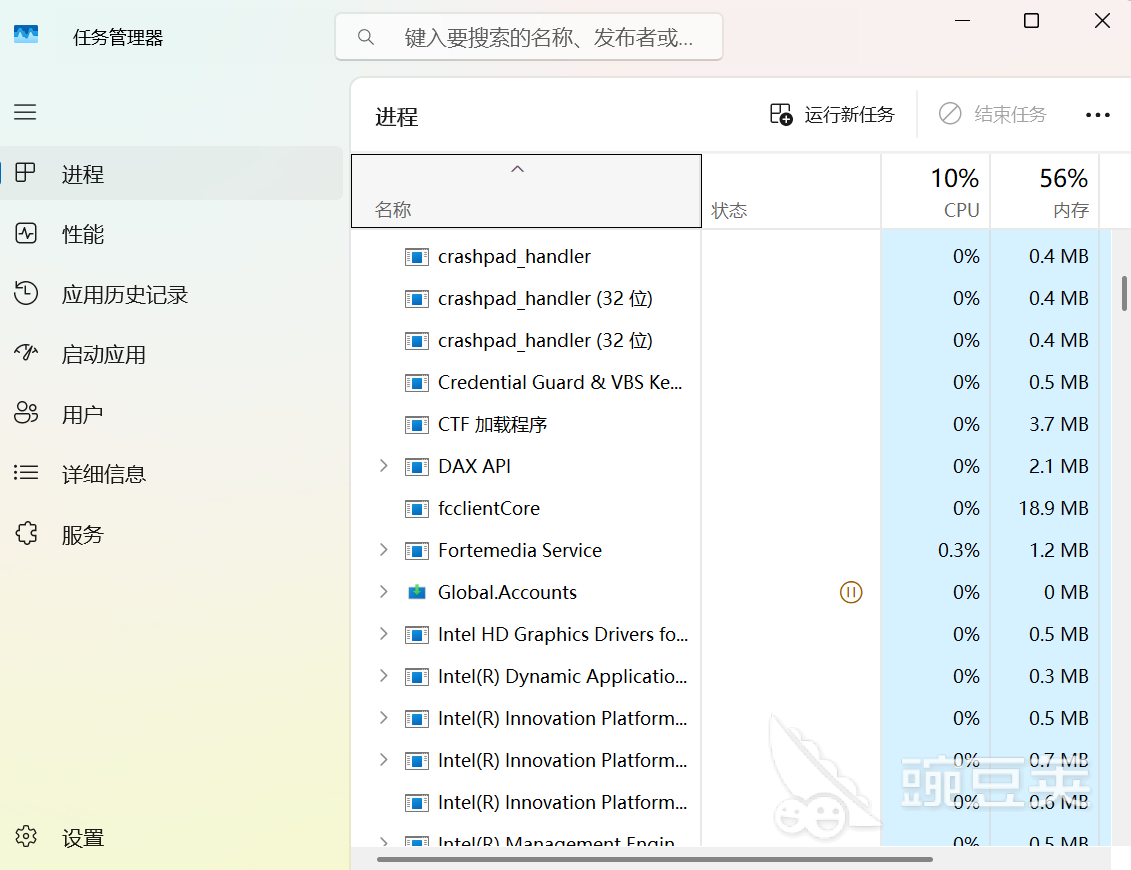Image resolution: width=1131 pixels, height=870 pixels.
Task: Go to the 启动应用 (Startup apps) tab
Action: 172,353
